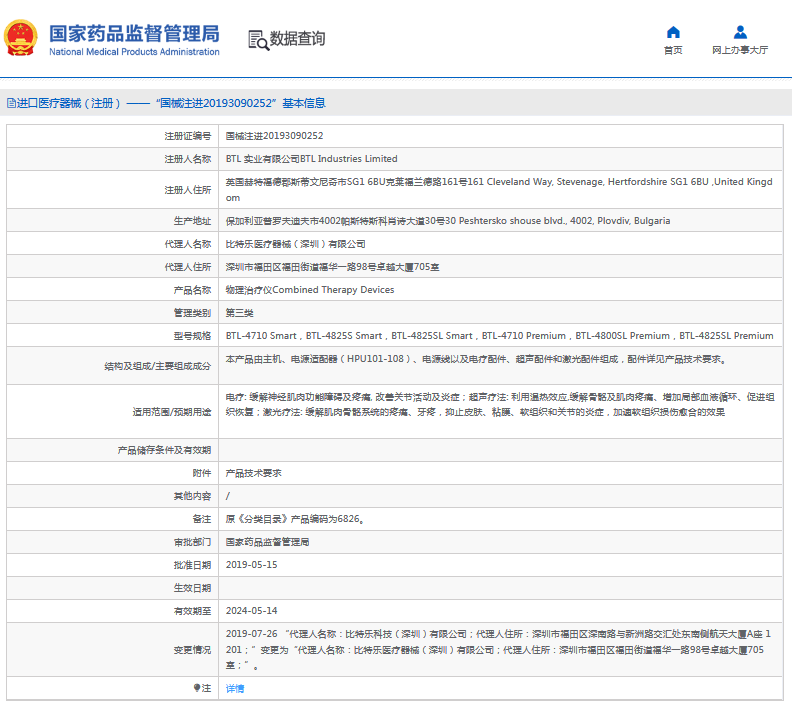Open 网上办事大厅 user icon

pyautogui.click(x=740, y=32)
